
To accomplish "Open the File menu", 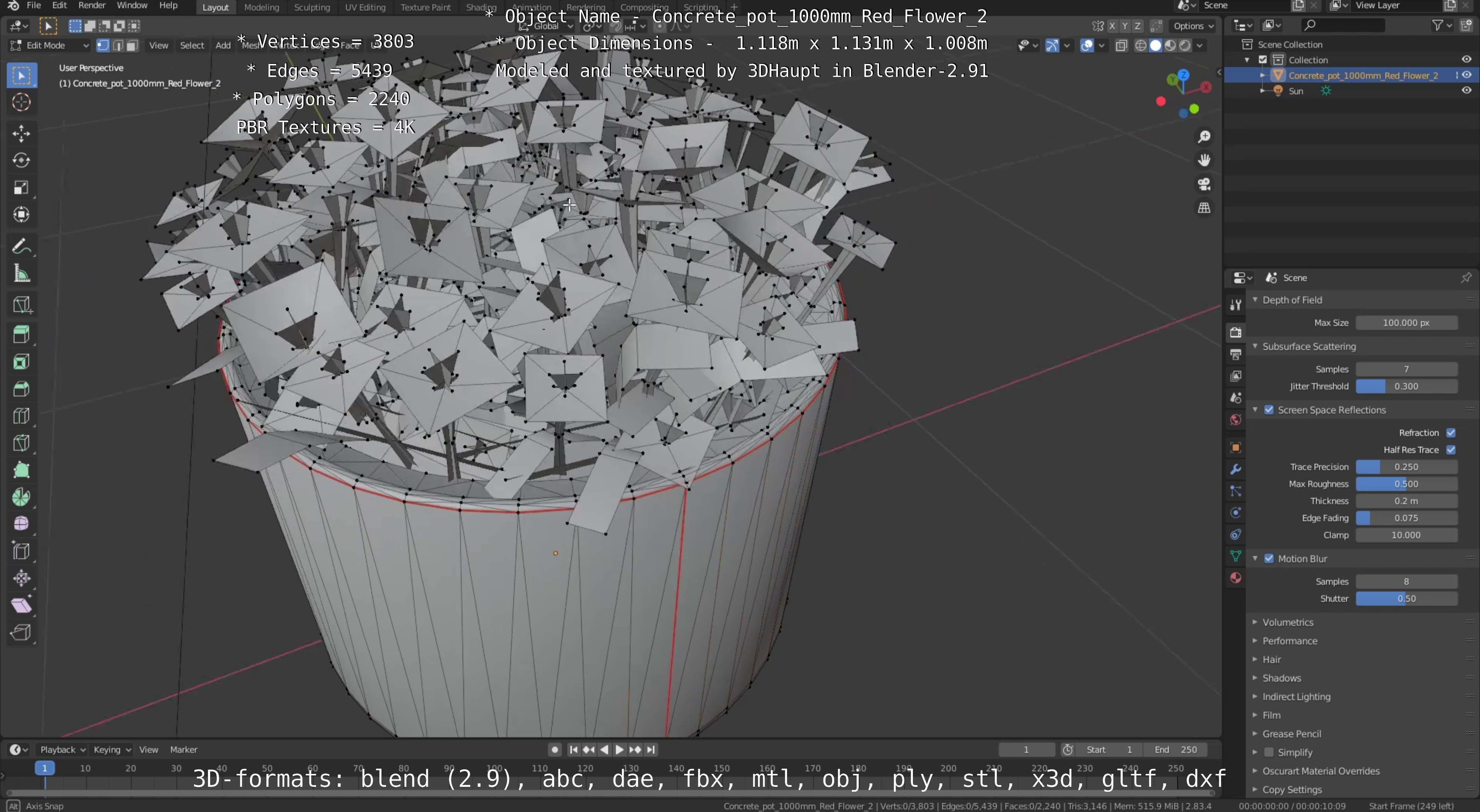I will pyautogui.click(x=34, y=6).
